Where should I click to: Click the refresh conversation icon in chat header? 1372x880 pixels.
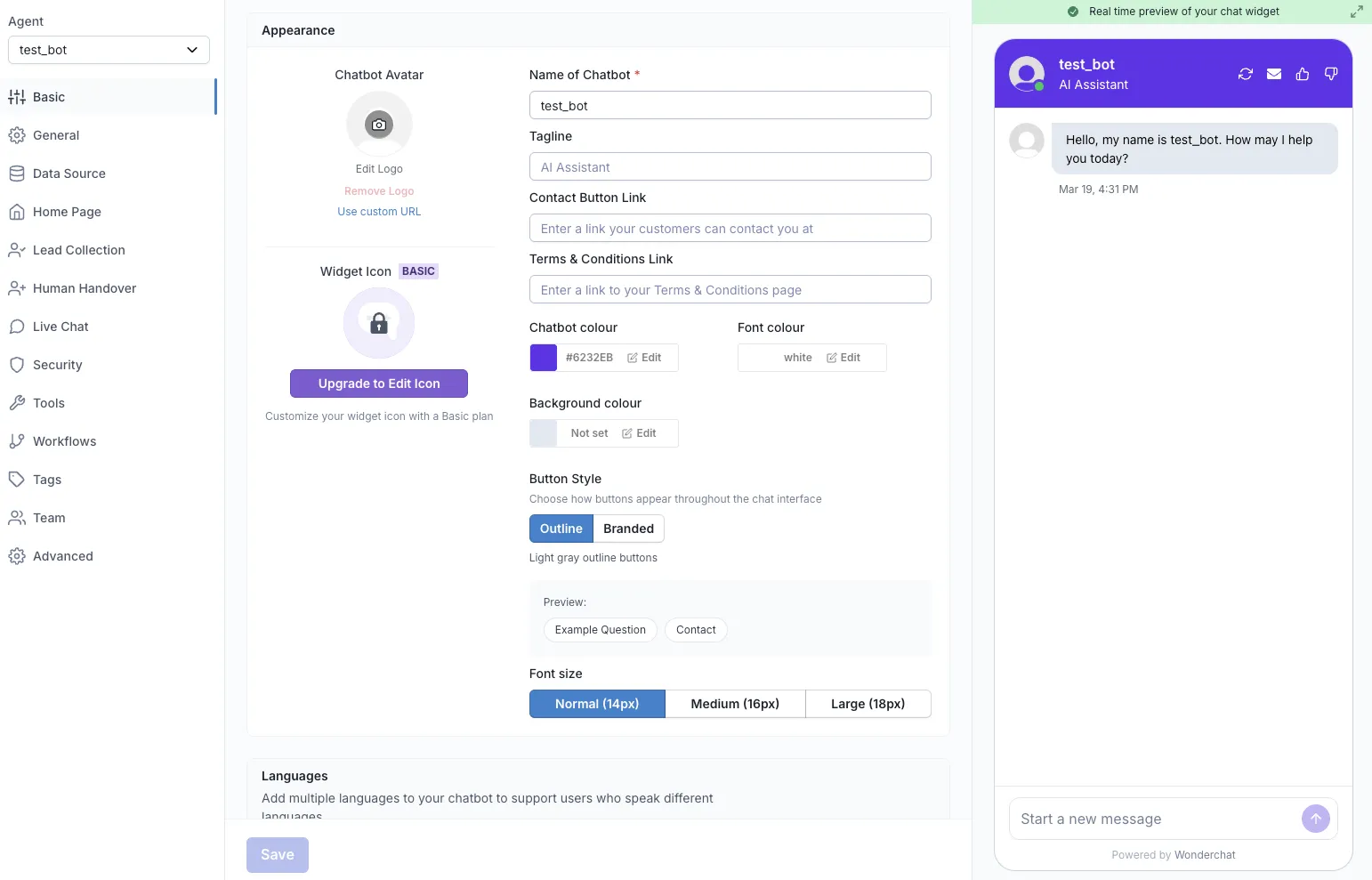(x=1245, y=74)
